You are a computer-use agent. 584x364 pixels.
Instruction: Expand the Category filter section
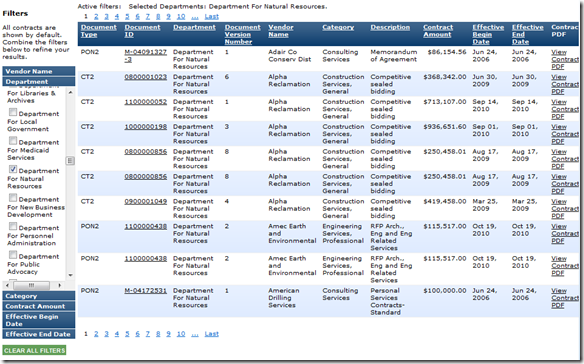click(x=39, y=296)
